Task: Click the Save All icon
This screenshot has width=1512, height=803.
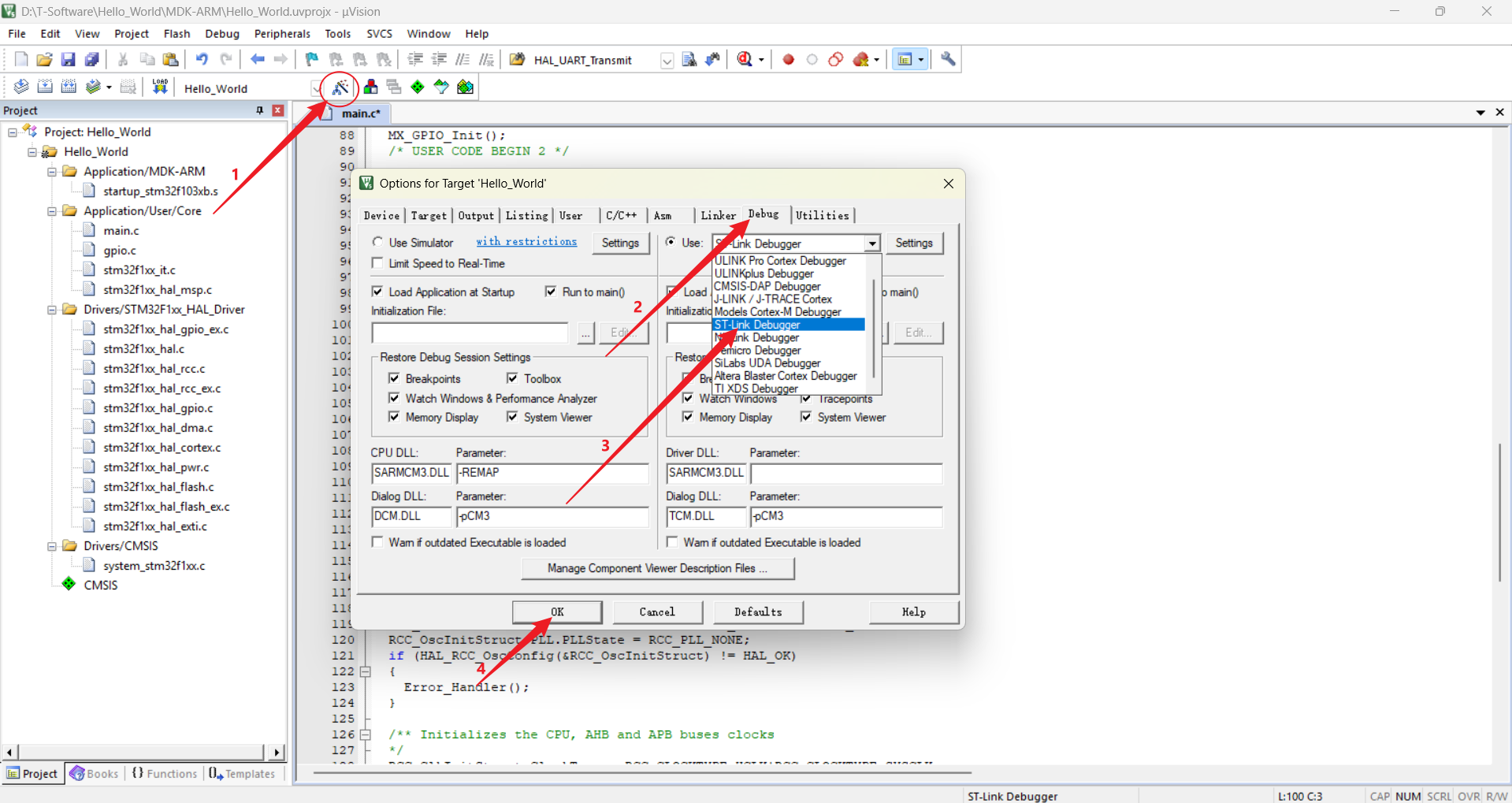Action: coord(92,60)
